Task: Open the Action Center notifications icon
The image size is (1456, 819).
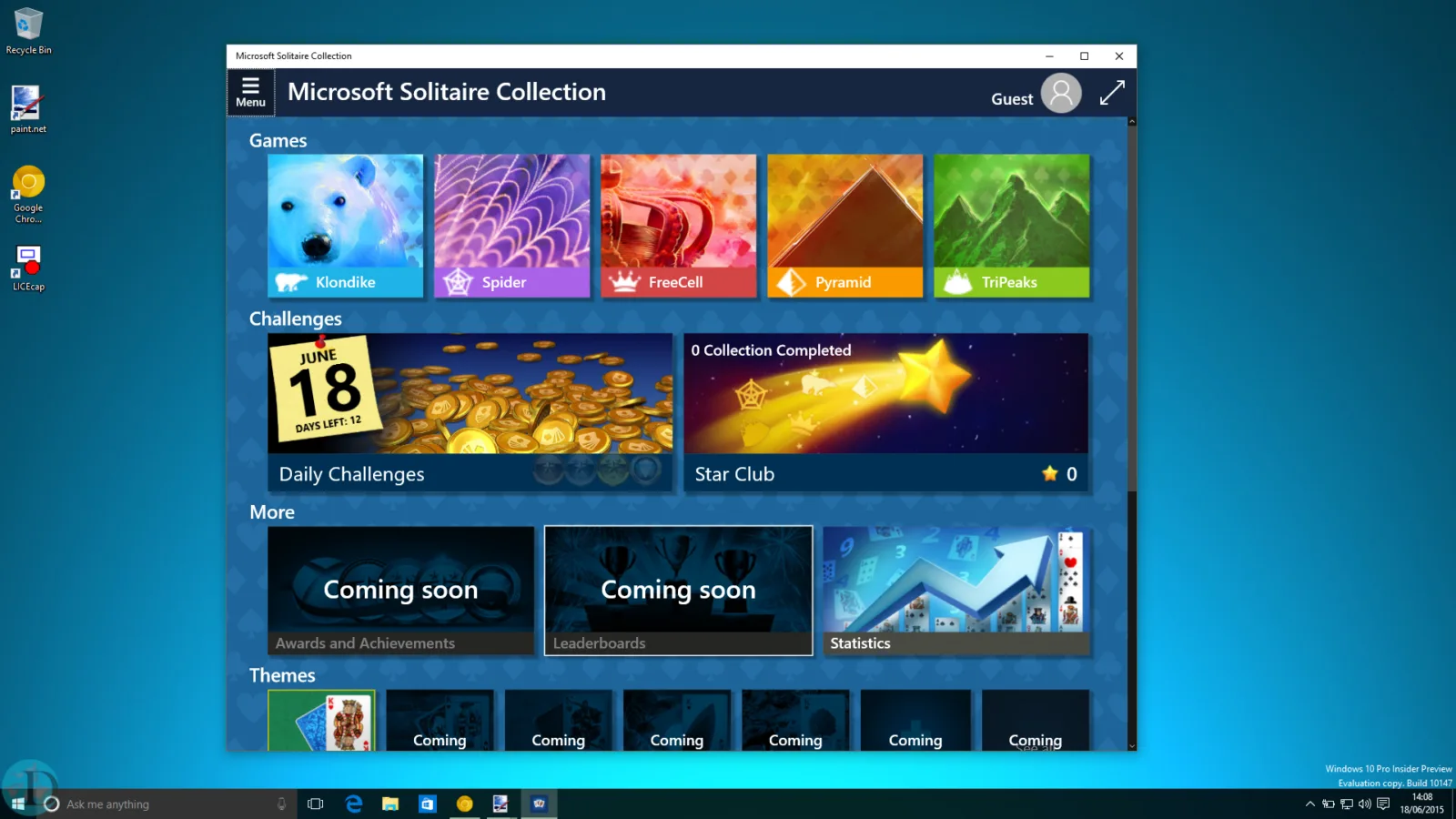Action: pos(1383,804)
